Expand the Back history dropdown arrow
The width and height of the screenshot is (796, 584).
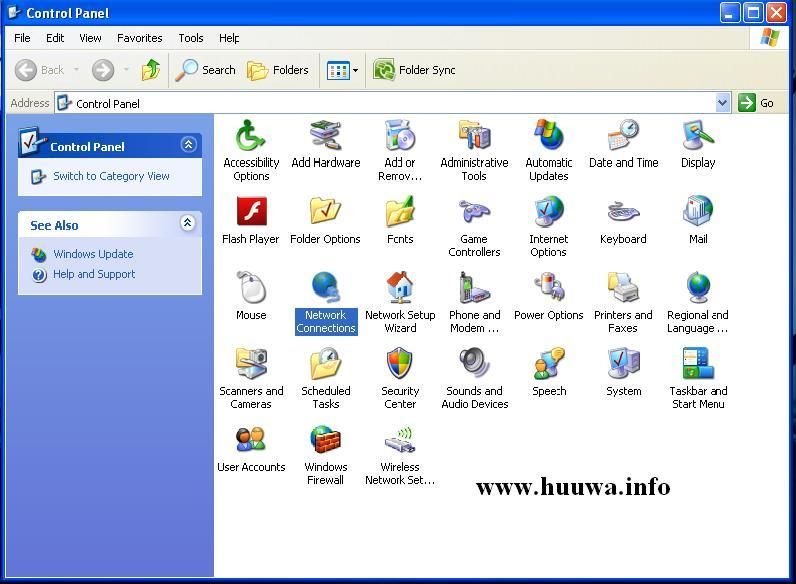pyautogui.click(x=76, y=70)
